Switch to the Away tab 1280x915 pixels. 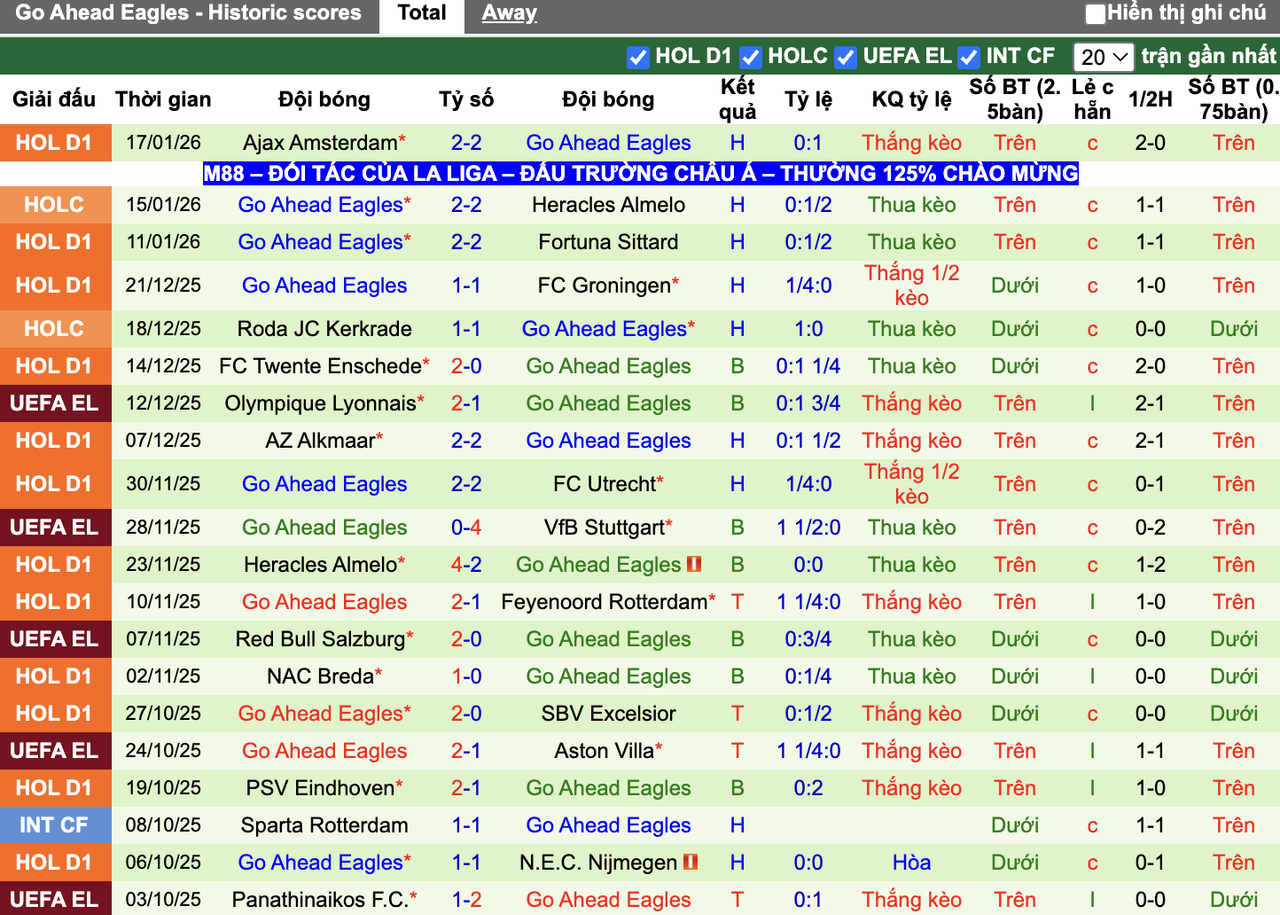[x=509, y=13]
